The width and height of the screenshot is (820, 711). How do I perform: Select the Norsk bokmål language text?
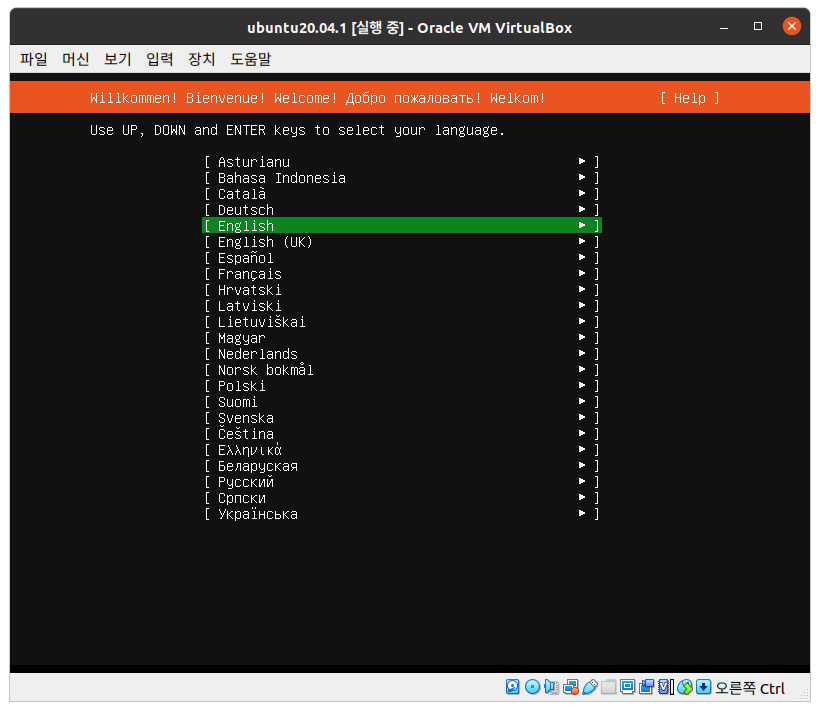[x=266, y=370]
